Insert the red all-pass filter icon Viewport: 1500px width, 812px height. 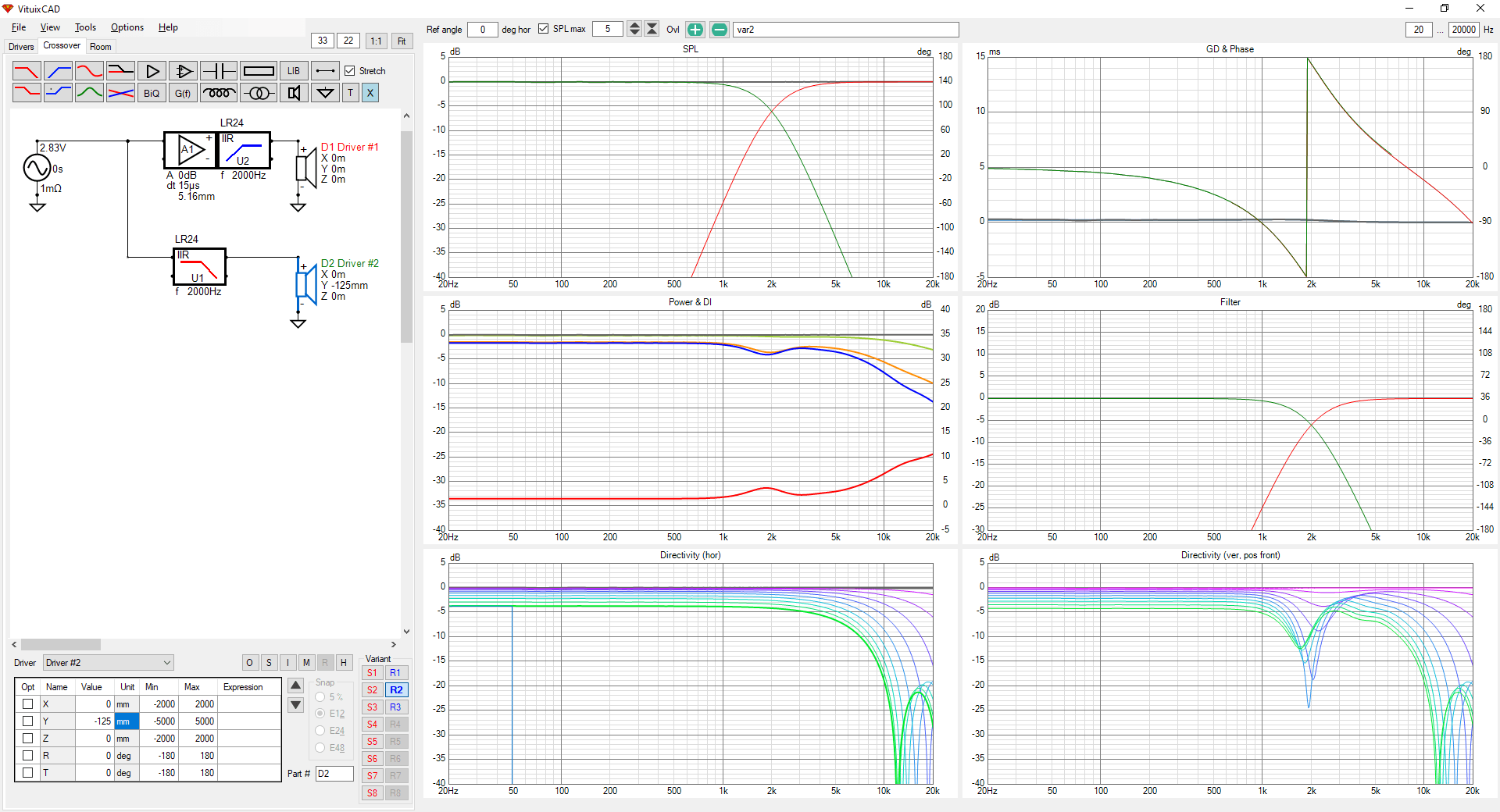pyautogui.click(x=89, y=71)
